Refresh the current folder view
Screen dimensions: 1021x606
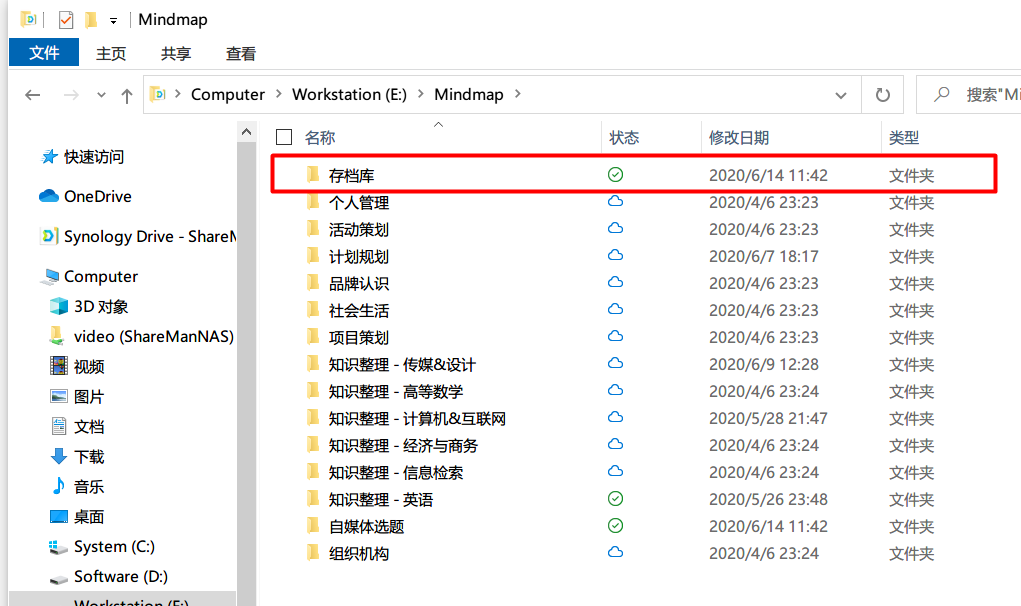pyautogui.click(x=882, y=95)
